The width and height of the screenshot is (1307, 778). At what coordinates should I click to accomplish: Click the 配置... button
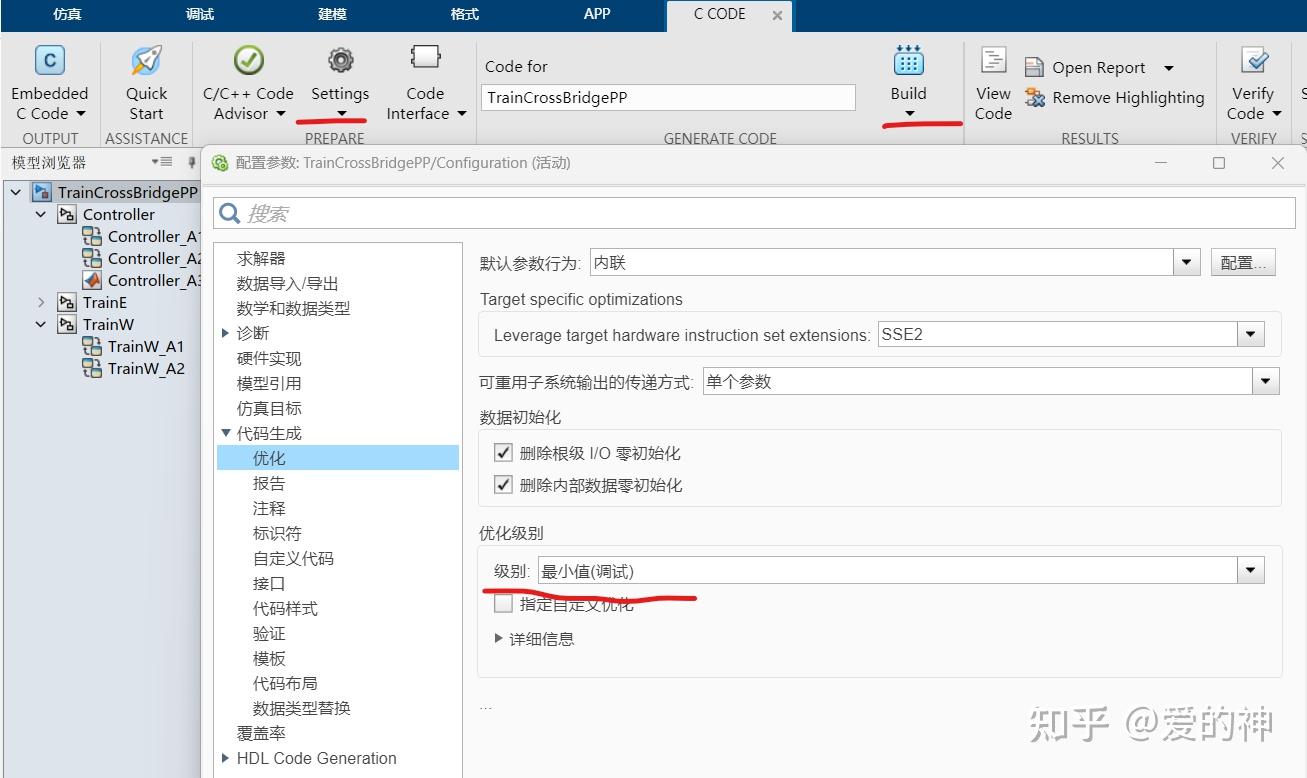(x=1243, y=261)
